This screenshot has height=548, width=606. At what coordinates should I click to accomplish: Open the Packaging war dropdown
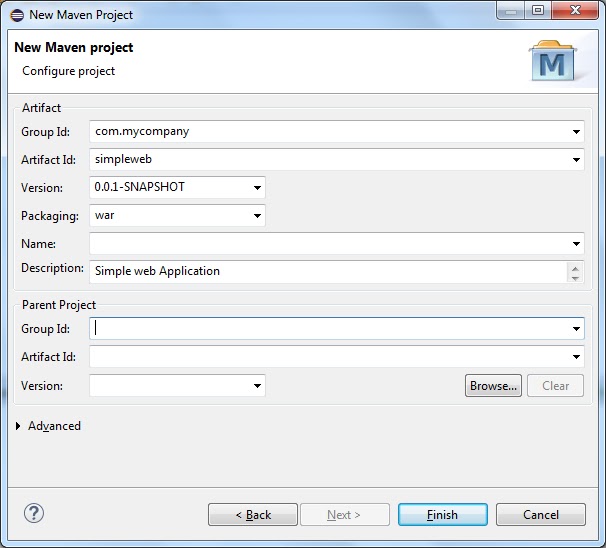pos(257,216)
